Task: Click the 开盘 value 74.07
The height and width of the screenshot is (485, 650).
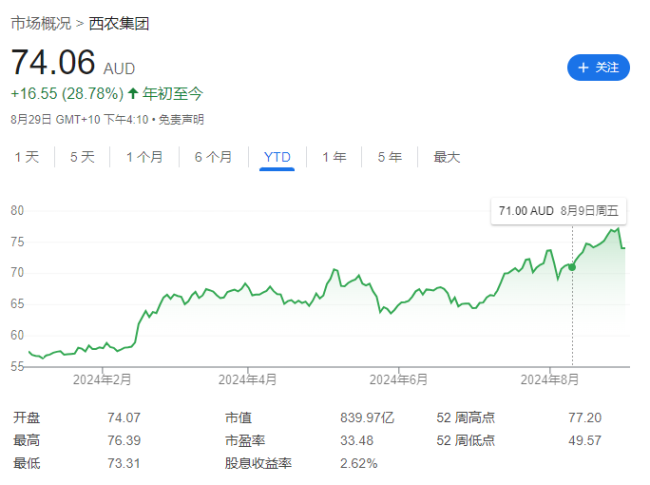Action: tap(124, 417)
